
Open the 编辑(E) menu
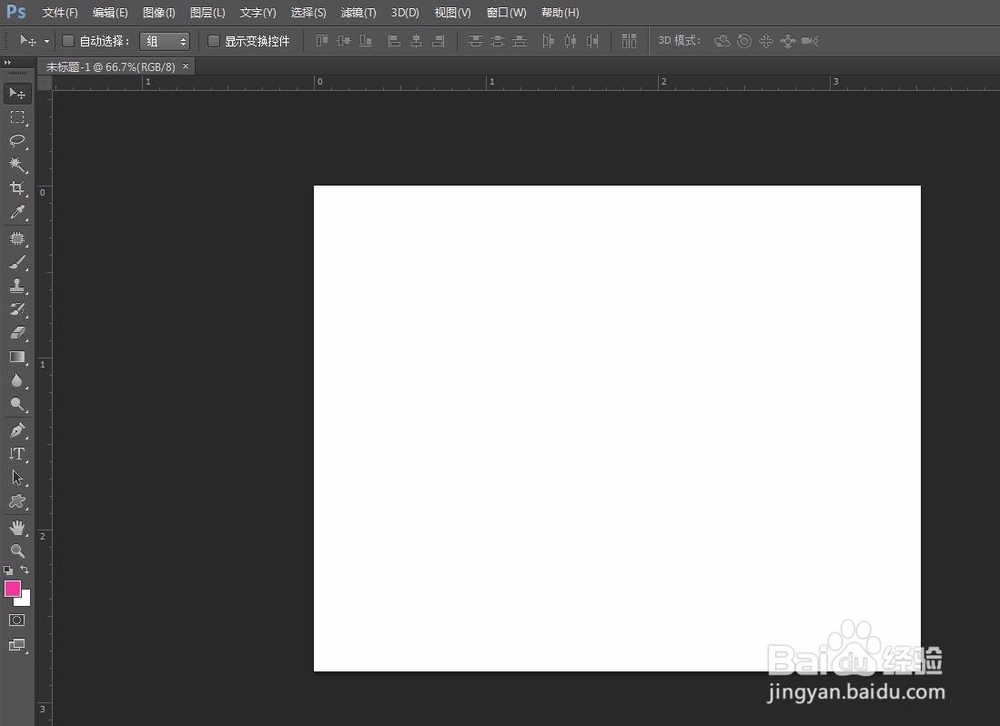tap(110, 13)
